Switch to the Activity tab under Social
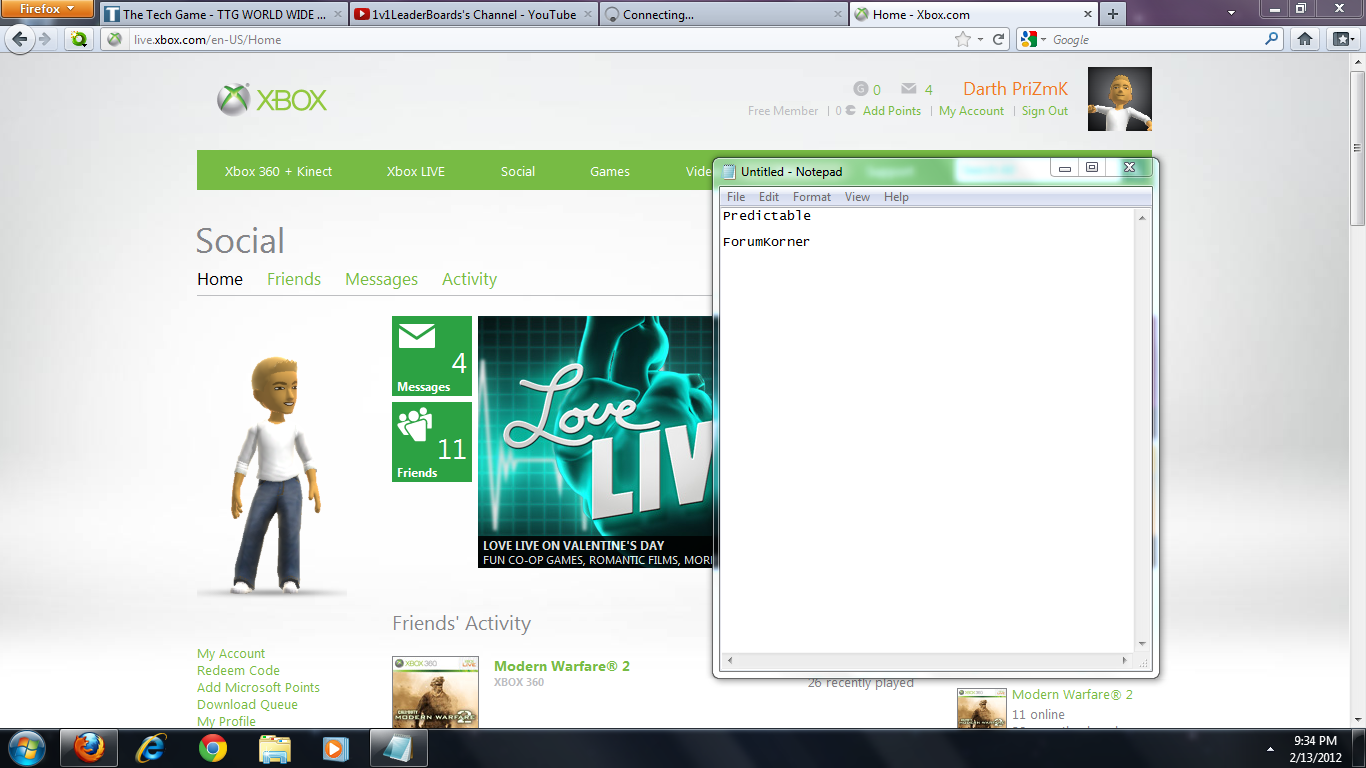The image size is (1366, 768). pos(469,279)
